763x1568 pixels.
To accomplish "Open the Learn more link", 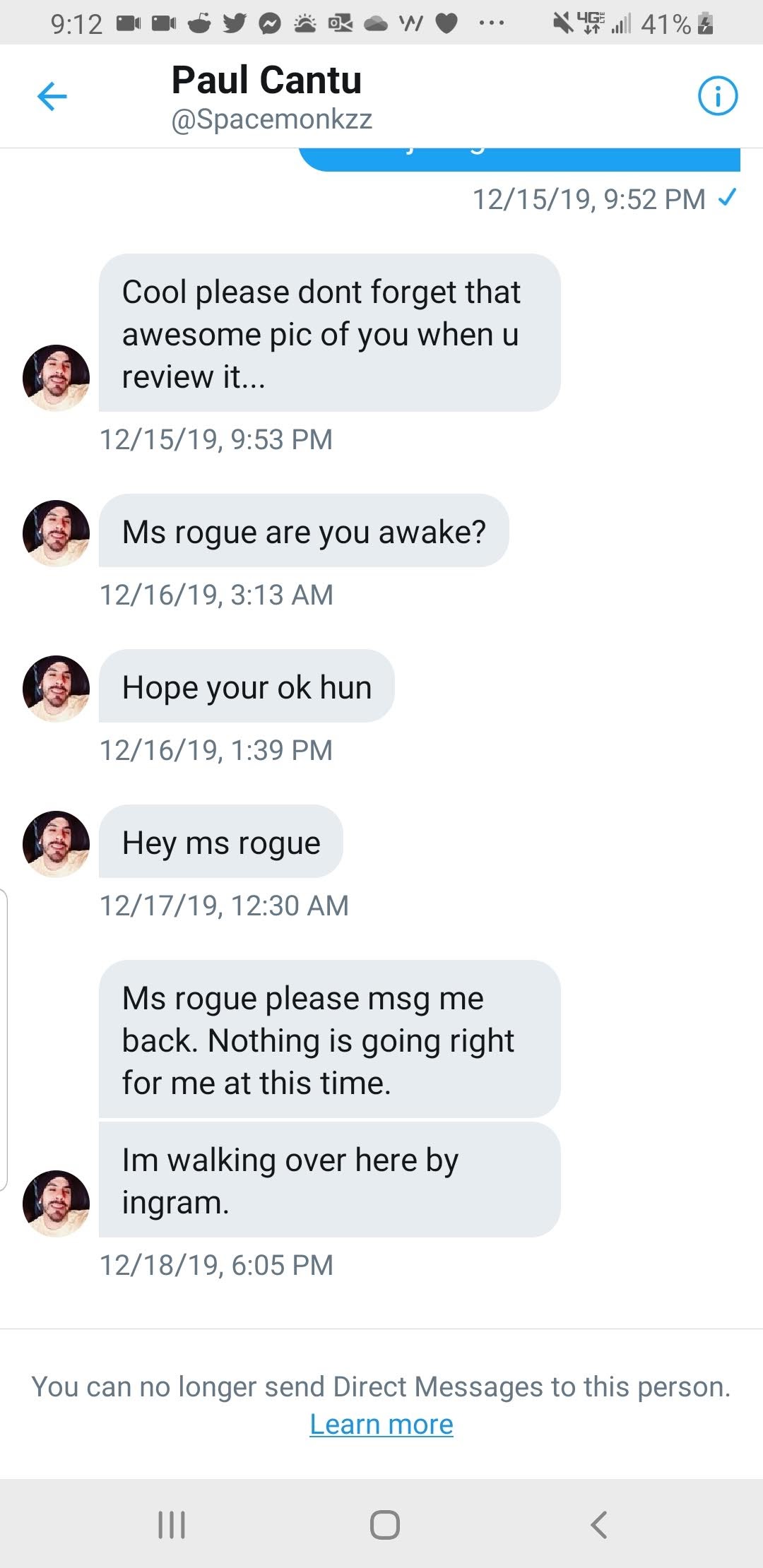I will (381, 1425).
